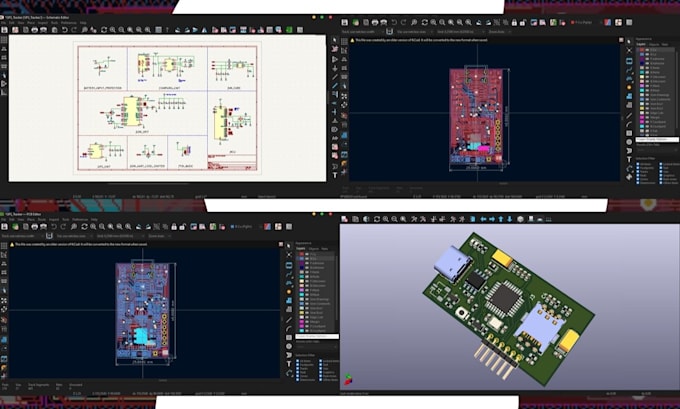This screenshot has height=409, width=680.
Task: Open via size dropdown in top-right PCB Editor
Action: point(414,32)
